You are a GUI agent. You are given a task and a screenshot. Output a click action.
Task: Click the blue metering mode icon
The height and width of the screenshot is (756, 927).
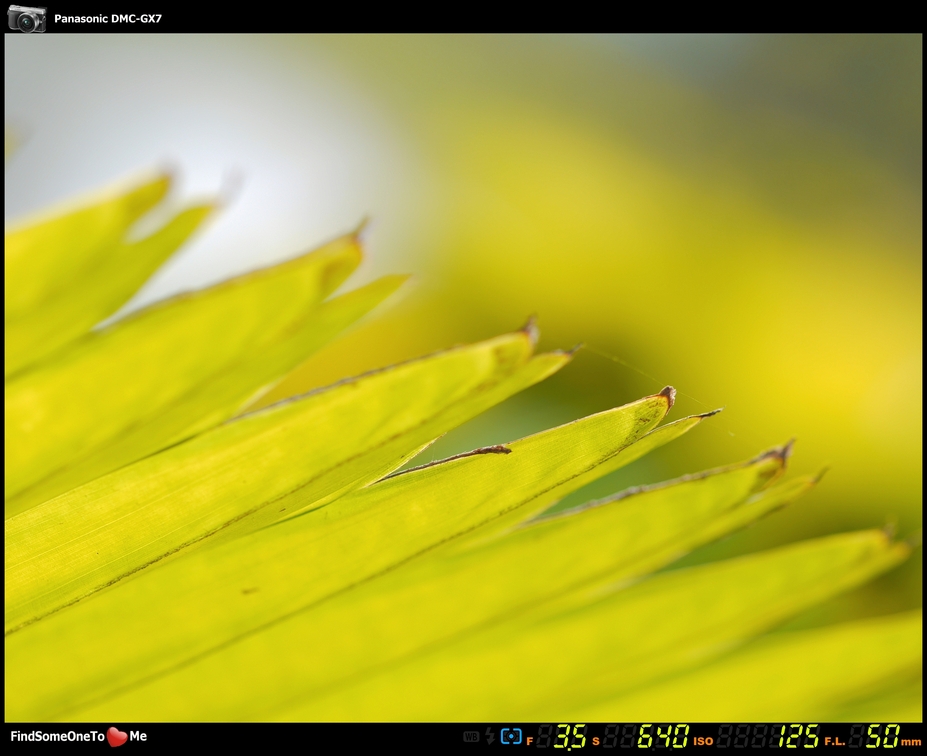511,736
